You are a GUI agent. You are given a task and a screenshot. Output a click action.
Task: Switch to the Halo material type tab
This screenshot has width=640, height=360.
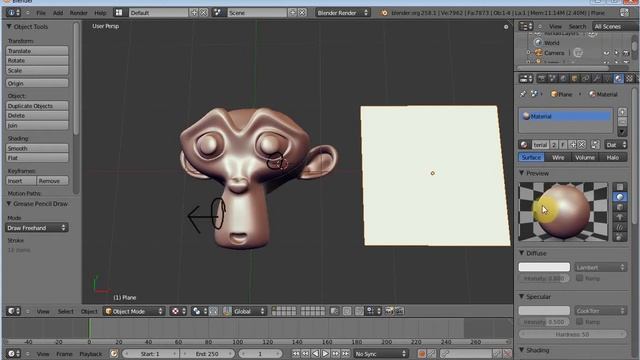[613, 157]
